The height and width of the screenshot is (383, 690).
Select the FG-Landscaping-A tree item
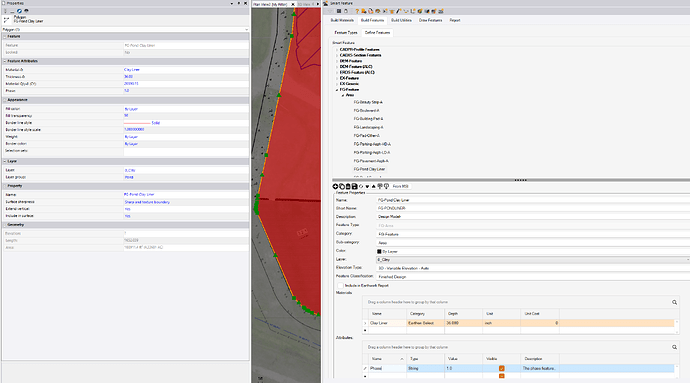click(x=368, y=127)
